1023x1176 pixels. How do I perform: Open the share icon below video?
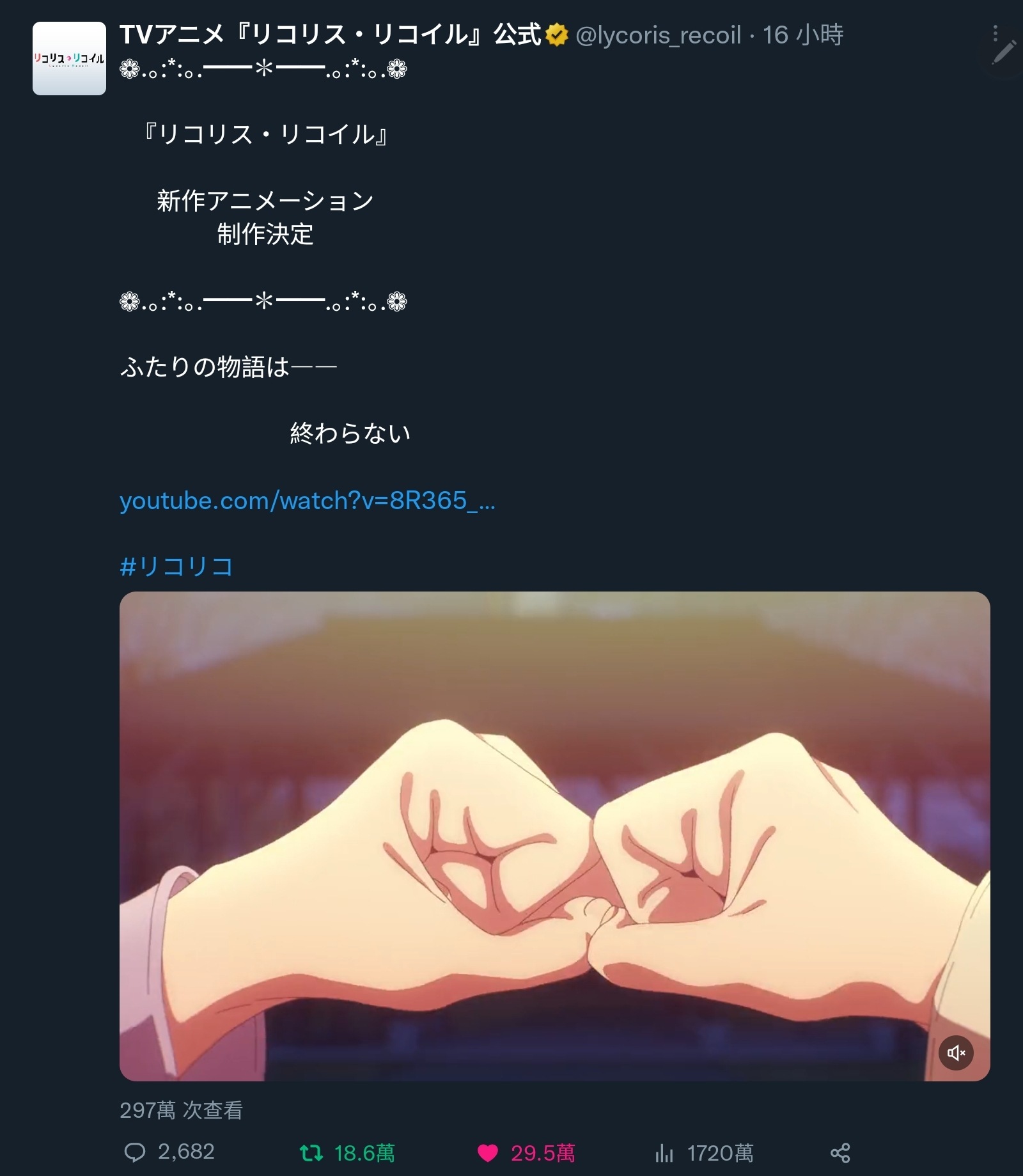(x=840, y=1153)
